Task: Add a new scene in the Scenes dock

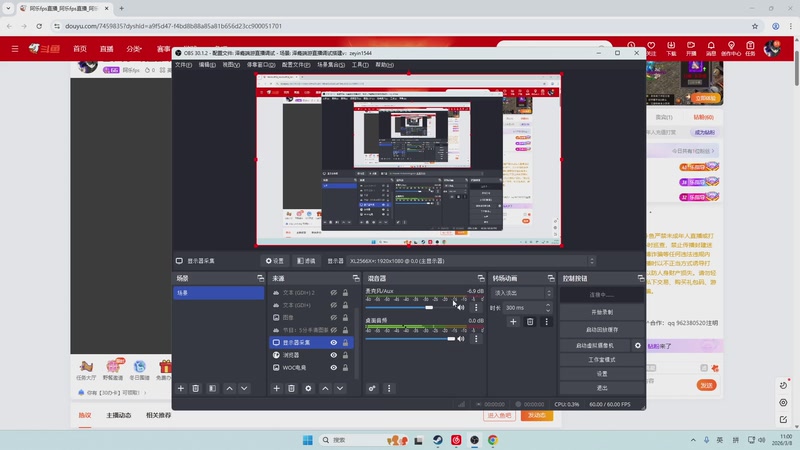Action: pyautogui.click(x=181, y=388)
